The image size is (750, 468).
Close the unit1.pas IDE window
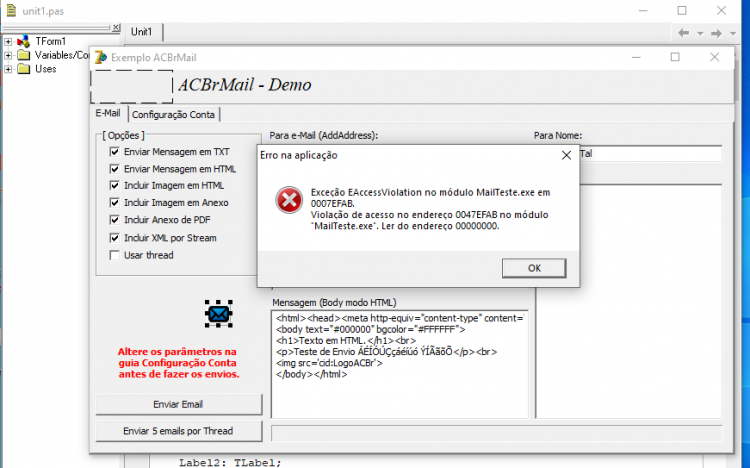[721, 11]
